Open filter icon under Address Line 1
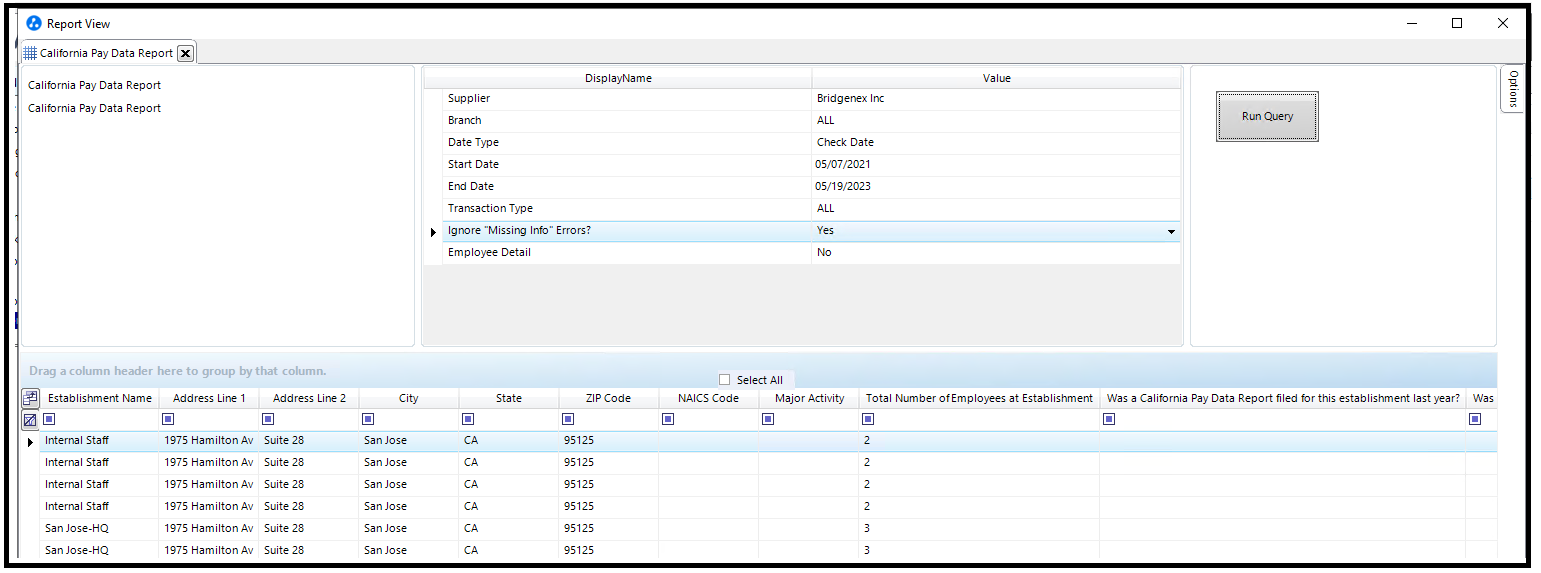 click(x=168, y=420)
